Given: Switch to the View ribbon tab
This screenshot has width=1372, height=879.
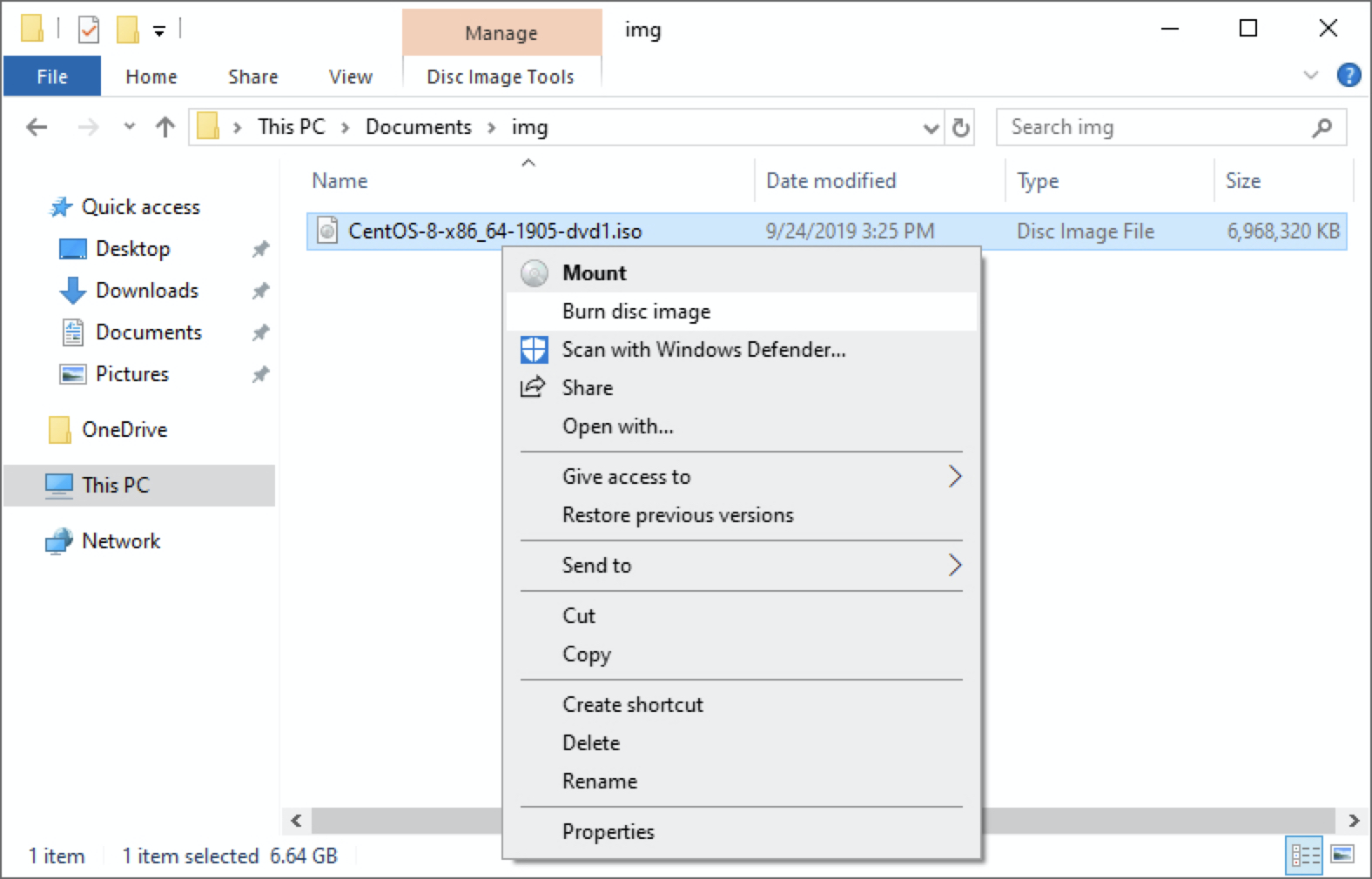Looking at the screenshot, I should coord(351,77).
